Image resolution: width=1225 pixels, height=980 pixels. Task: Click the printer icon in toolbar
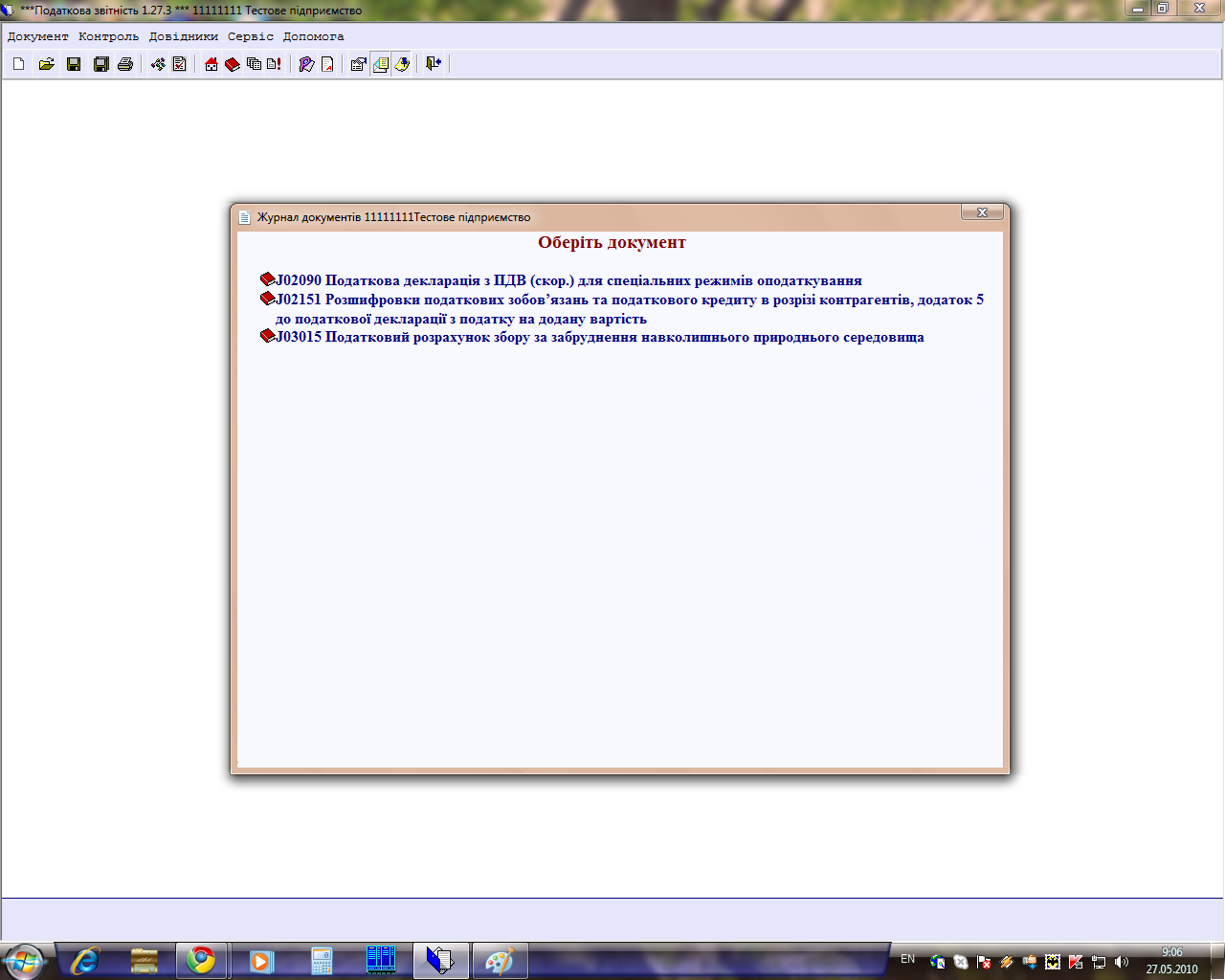tap(125, 64)
